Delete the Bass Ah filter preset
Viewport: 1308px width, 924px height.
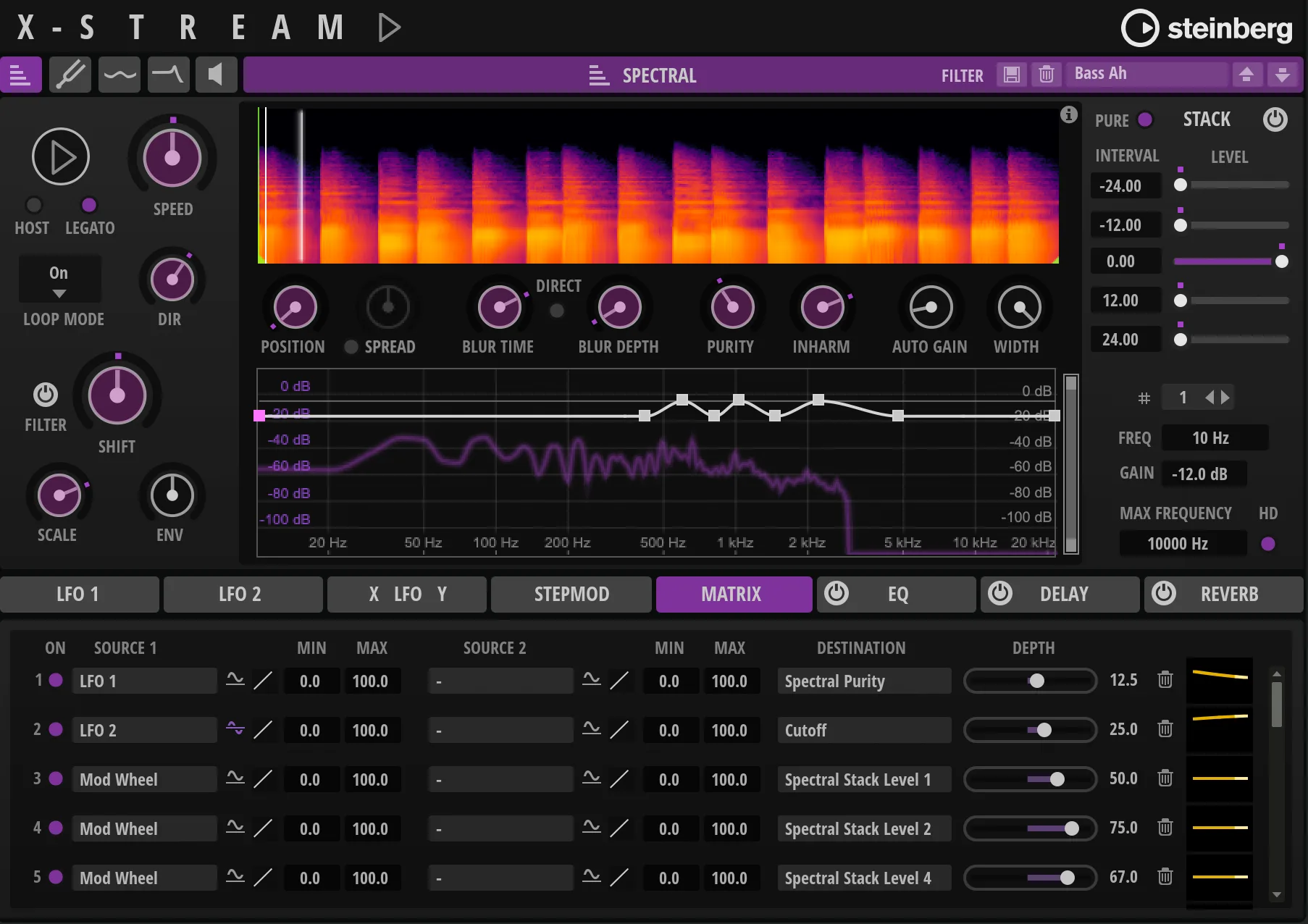[1047, 75]
